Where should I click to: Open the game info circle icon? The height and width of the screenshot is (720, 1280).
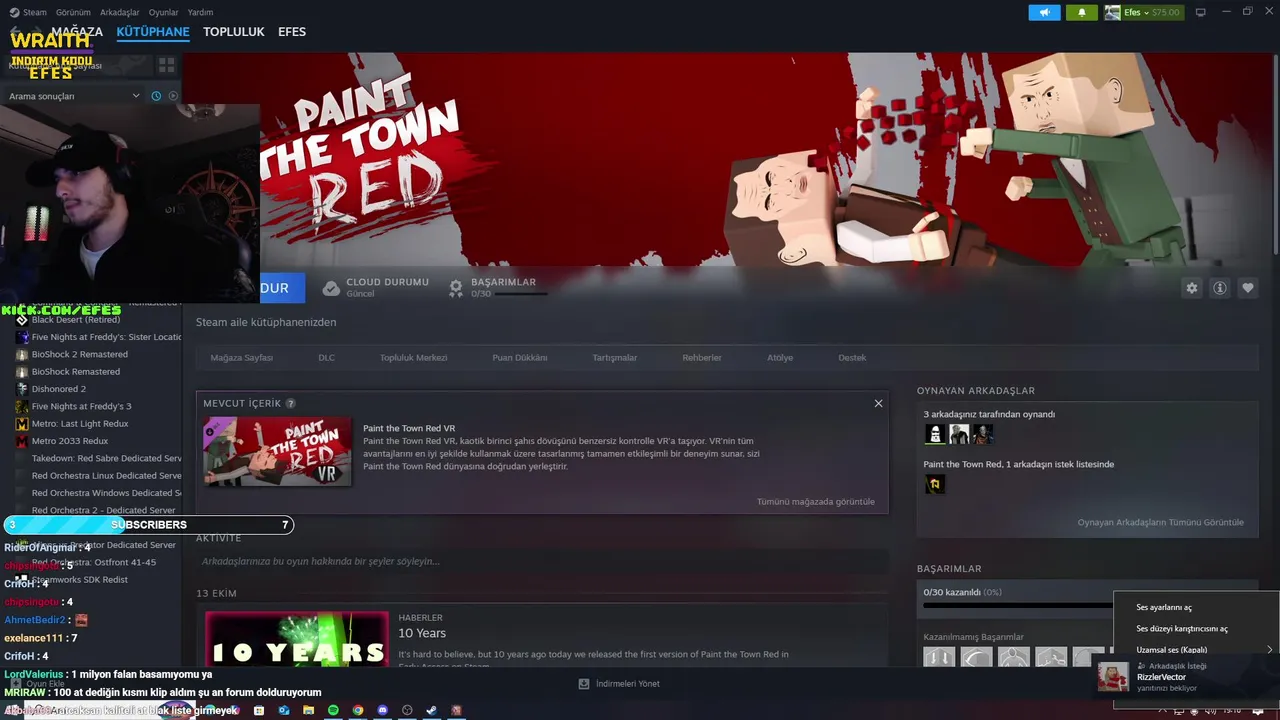[x=1220, y=288]
